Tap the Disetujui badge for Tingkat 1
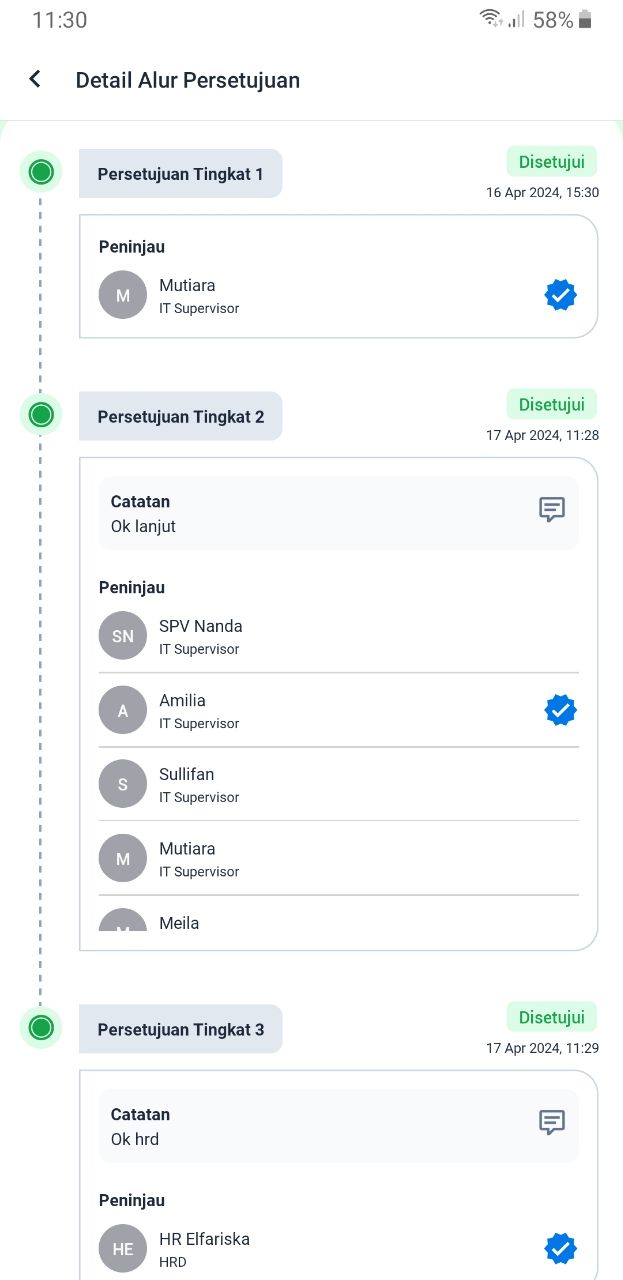 point(551,160)
